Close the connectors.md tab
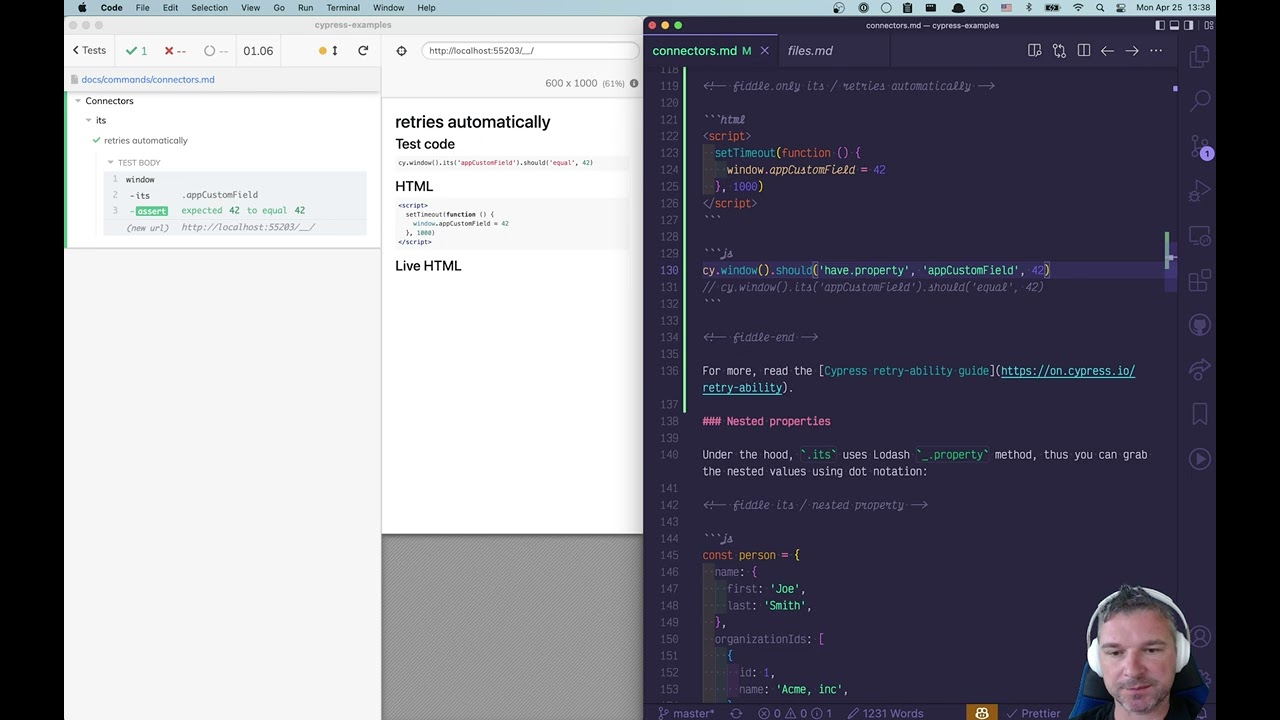Screen dimensions: 1280x720 point(765,50)
